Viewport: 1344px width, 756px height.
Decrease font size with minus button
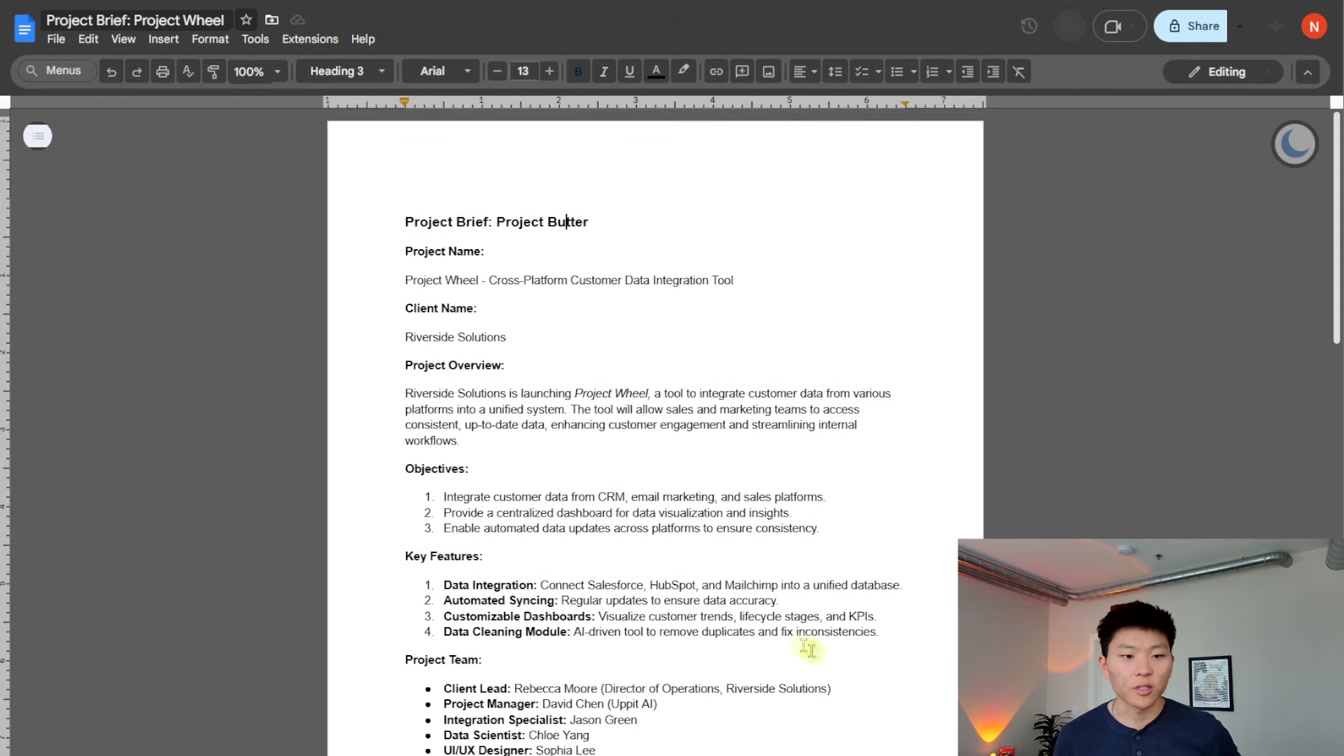(497, 72)
